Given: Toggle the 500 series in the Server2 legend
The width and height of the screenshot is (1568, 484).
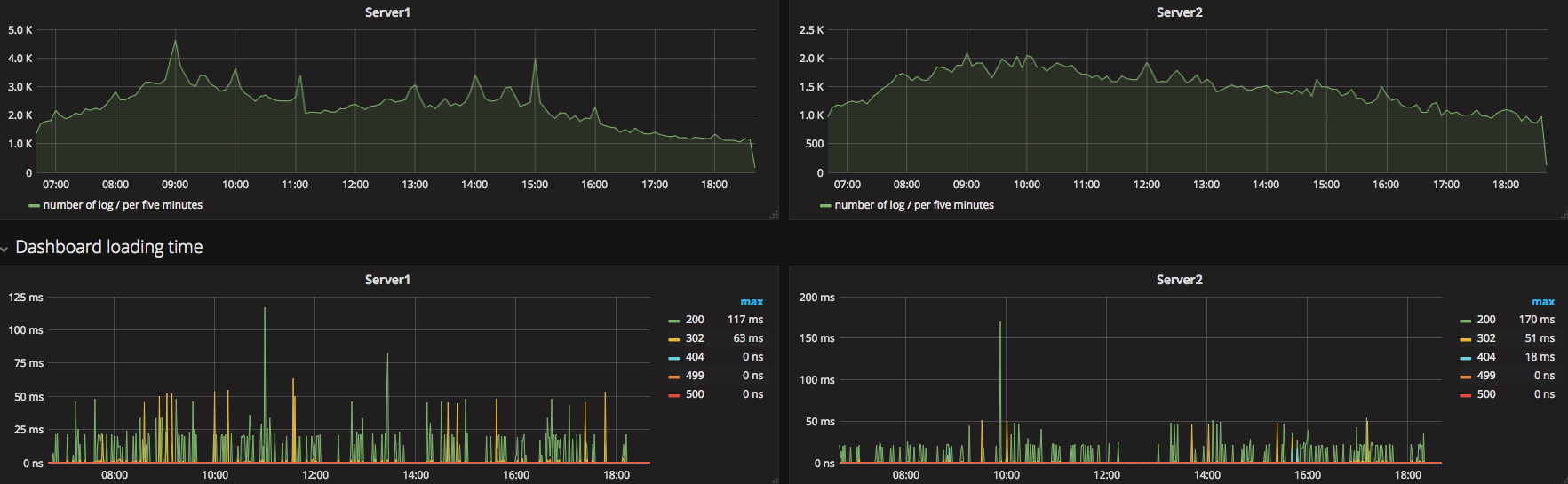Looking at the screenshot, I should point(1486,394).
